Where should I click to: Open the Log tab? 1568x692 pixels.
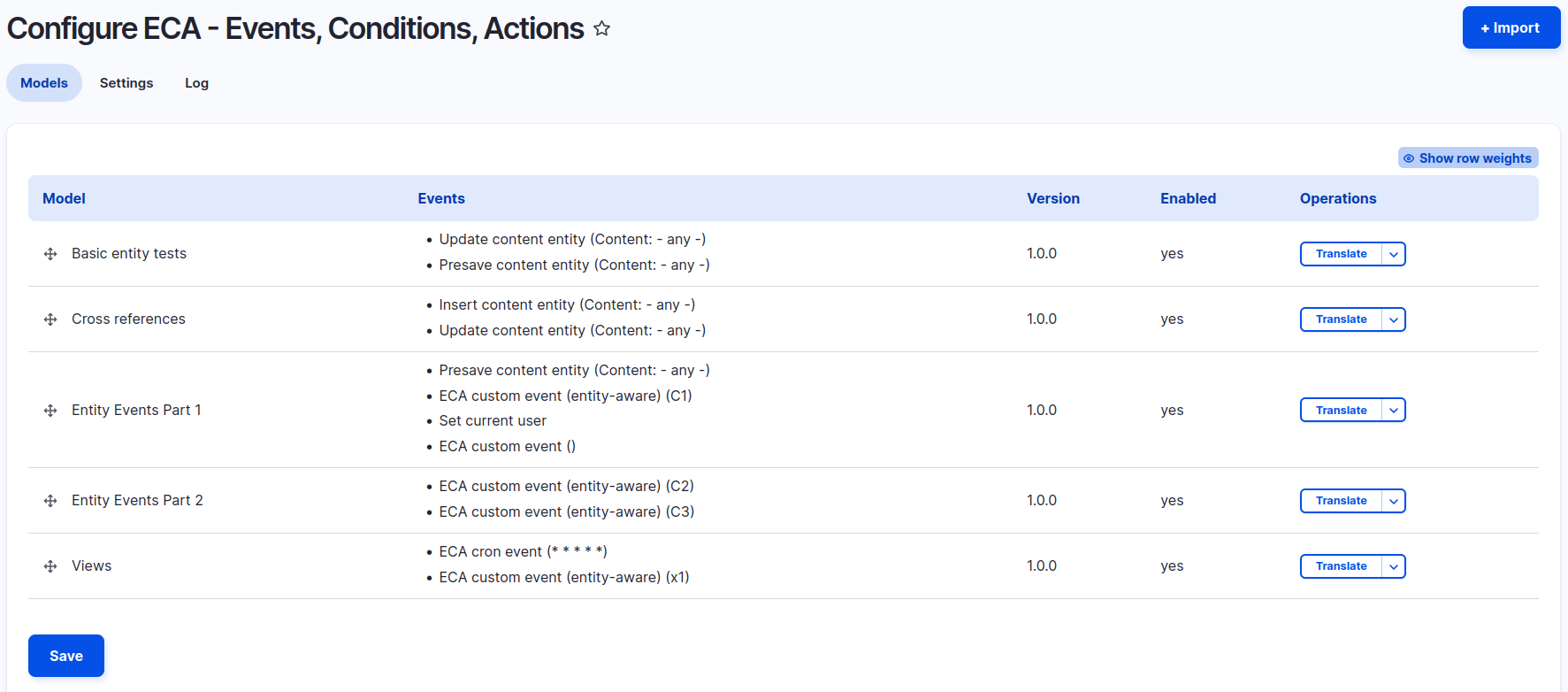[x=196, y=82]
